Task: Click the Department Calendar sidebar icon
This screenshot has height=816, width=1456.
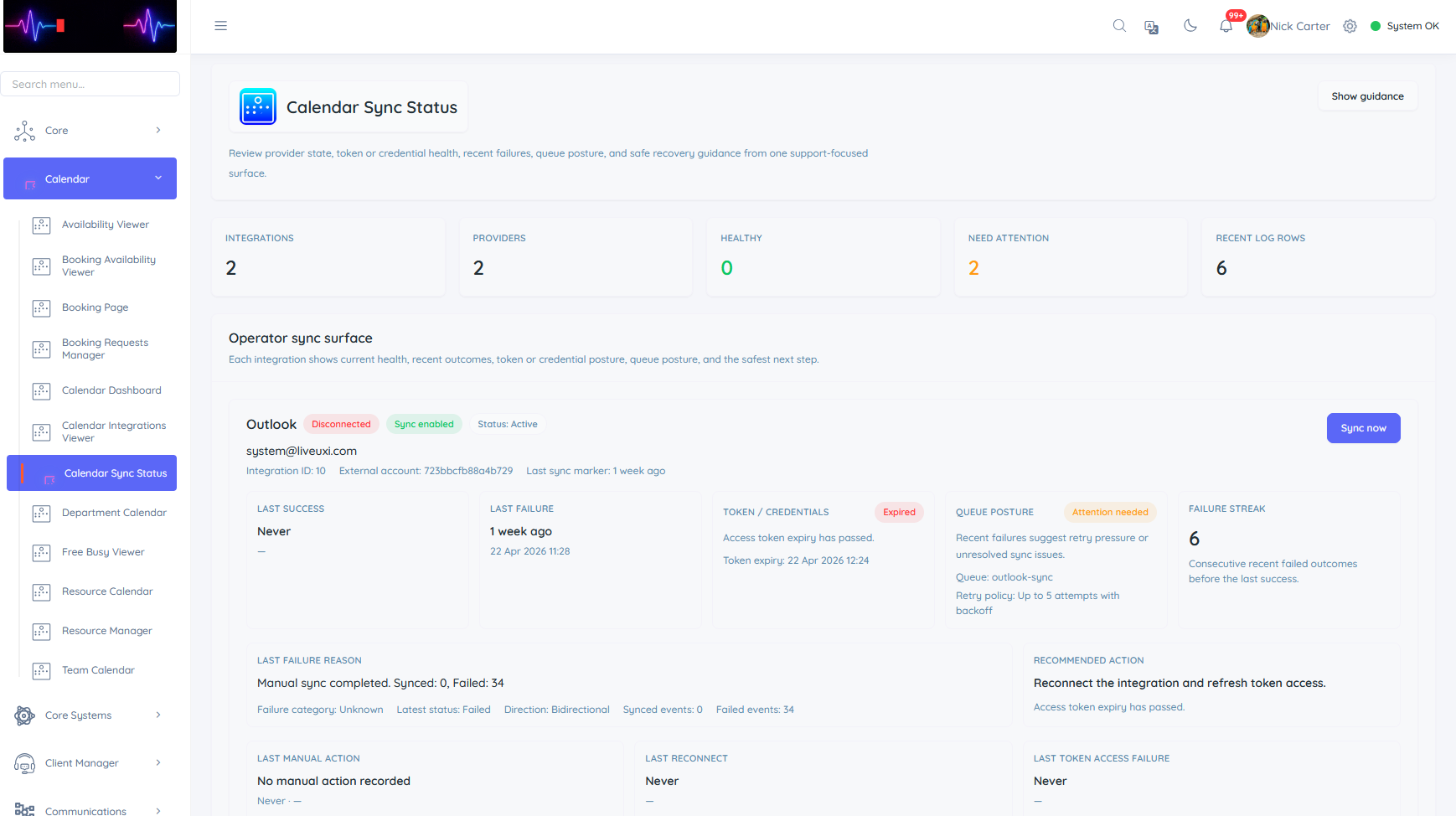Action: (41, 513)
